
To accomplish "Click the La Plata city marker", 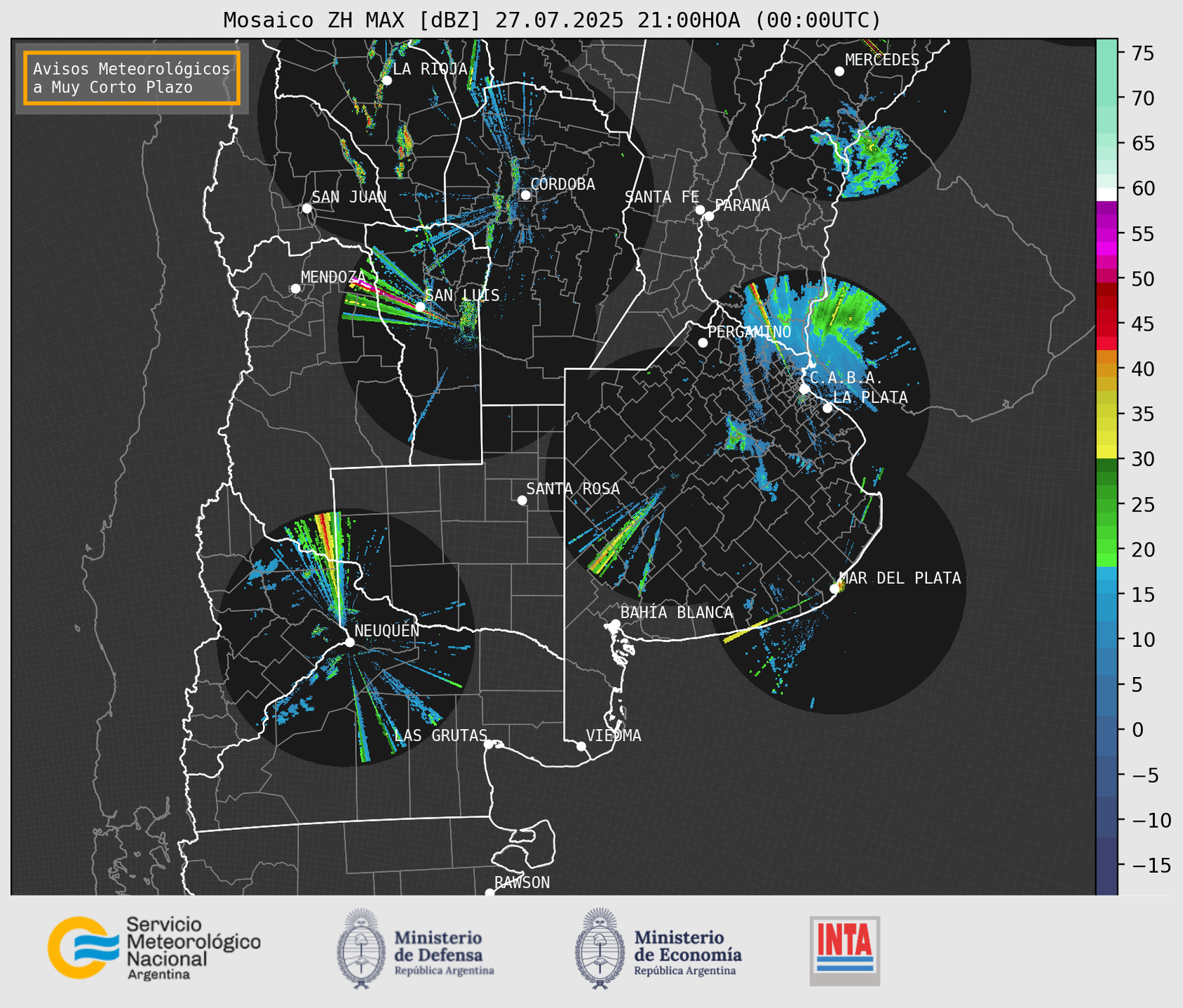I will (827, 407).
